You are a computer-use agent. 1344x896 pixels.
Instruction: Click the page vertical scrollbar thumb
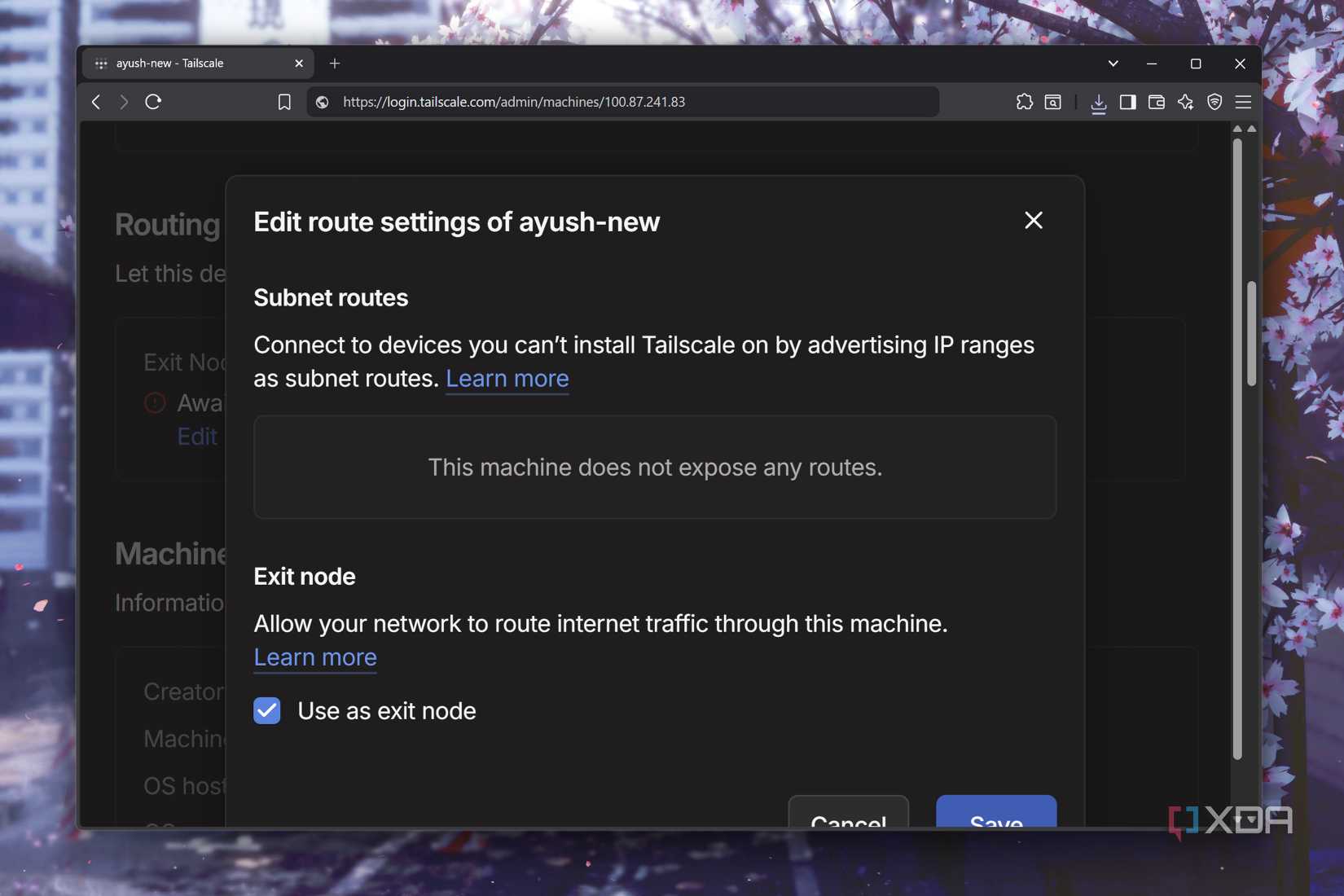coord(1252,333)
